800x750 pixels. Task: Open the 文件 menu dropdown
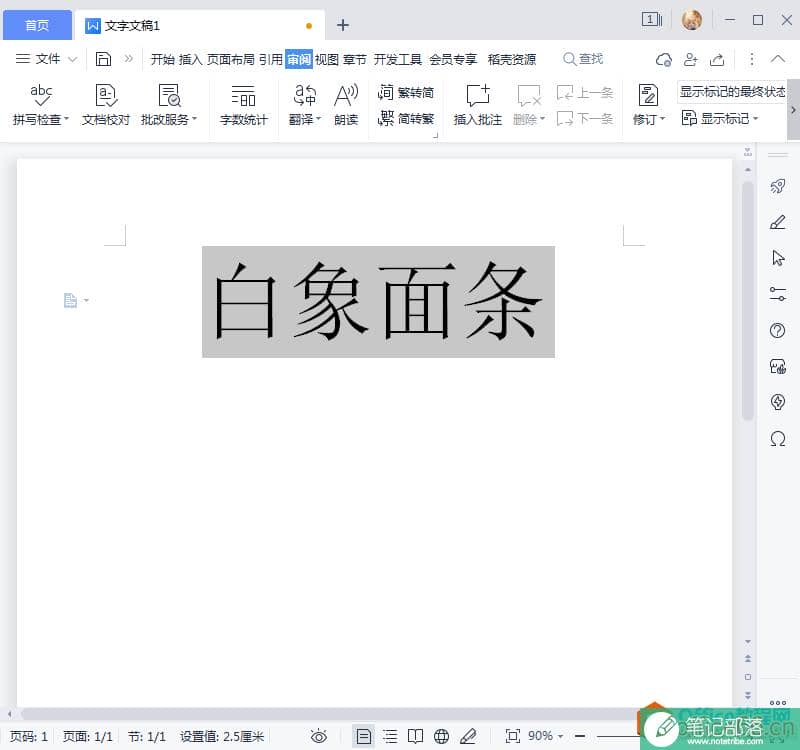46,59
